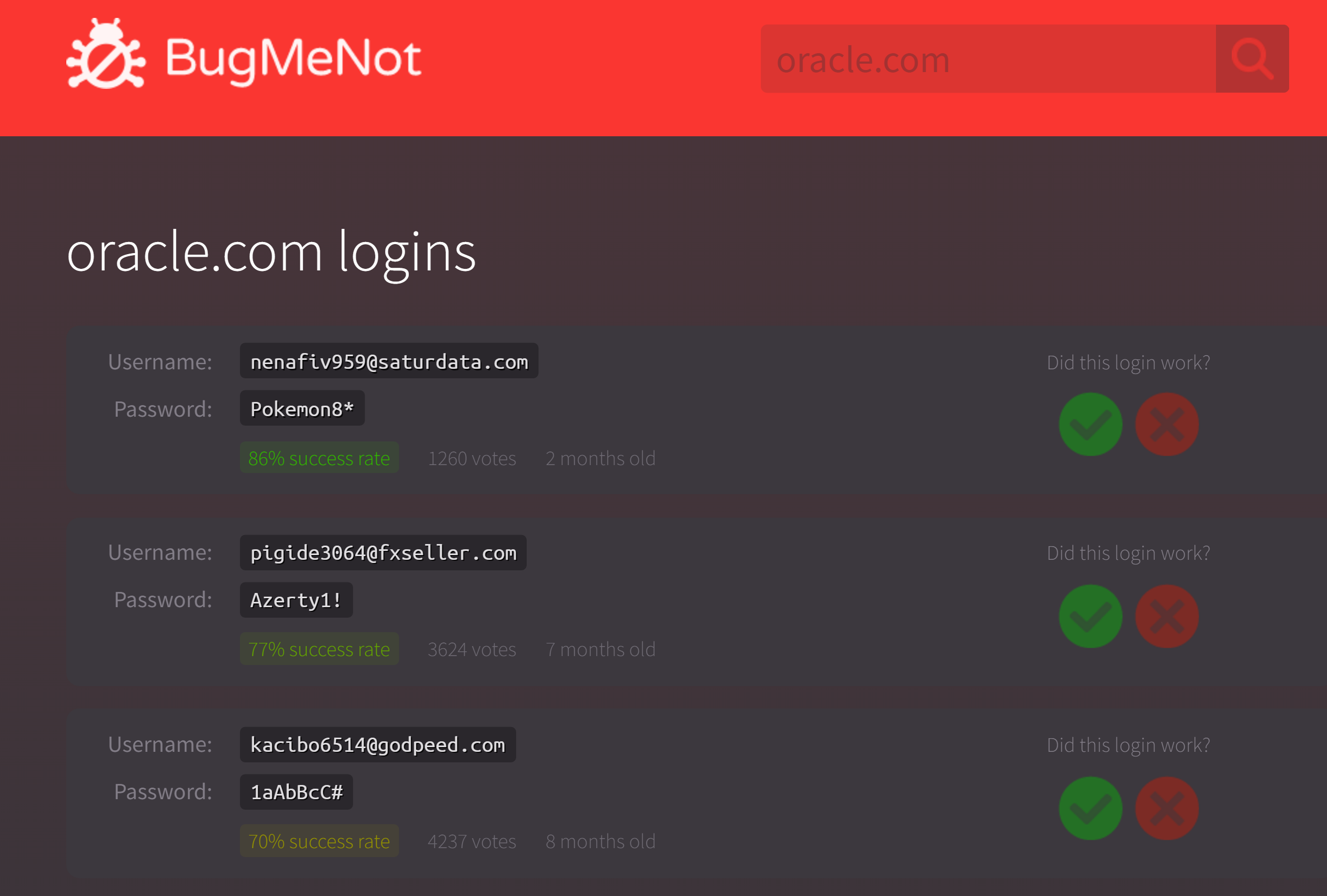Select username nenafiv959@saturdata.com
Screen dimensions: 1327x896
point(389,361)
